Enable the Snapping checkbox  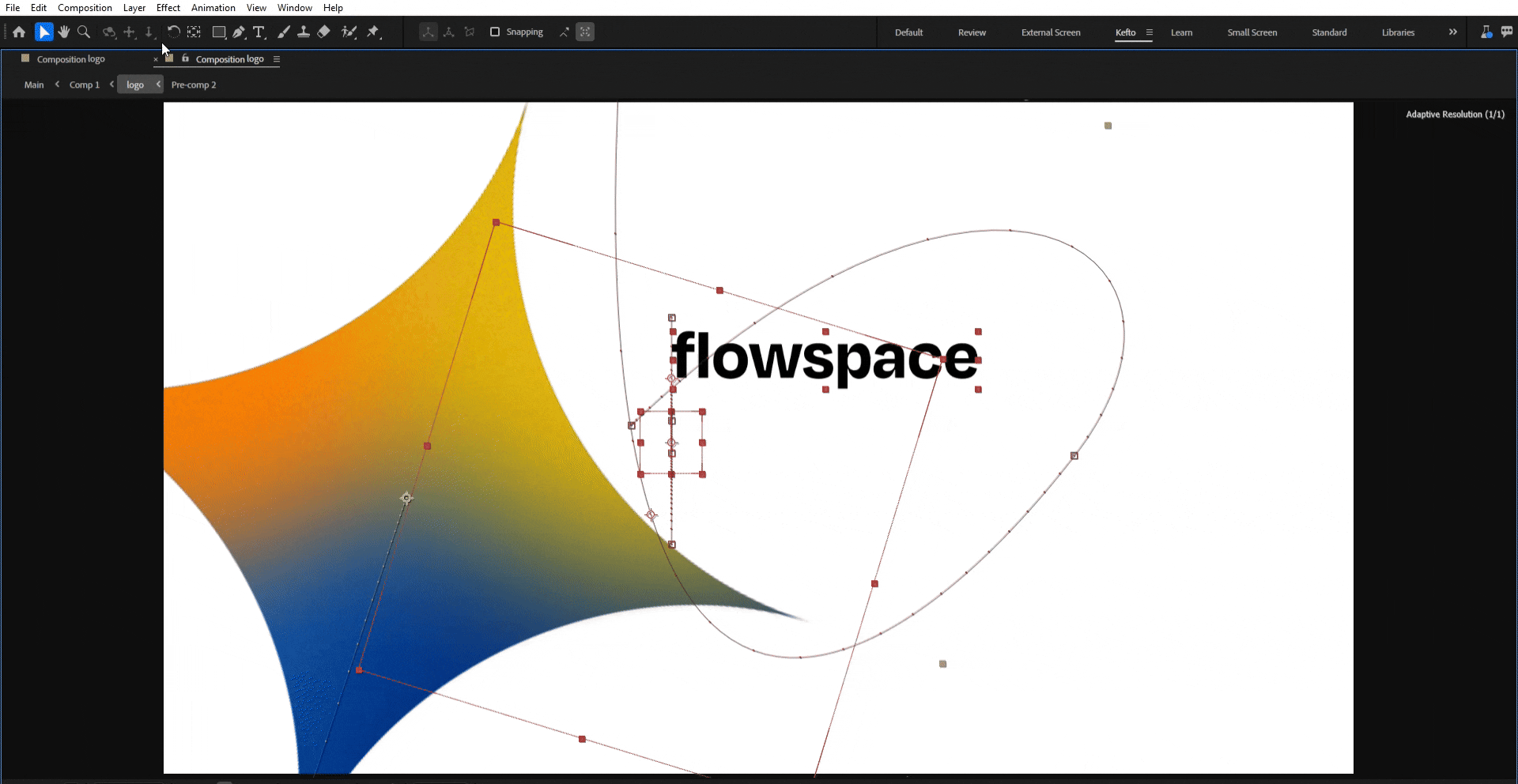pyautogui.click(x=495, y=32)
